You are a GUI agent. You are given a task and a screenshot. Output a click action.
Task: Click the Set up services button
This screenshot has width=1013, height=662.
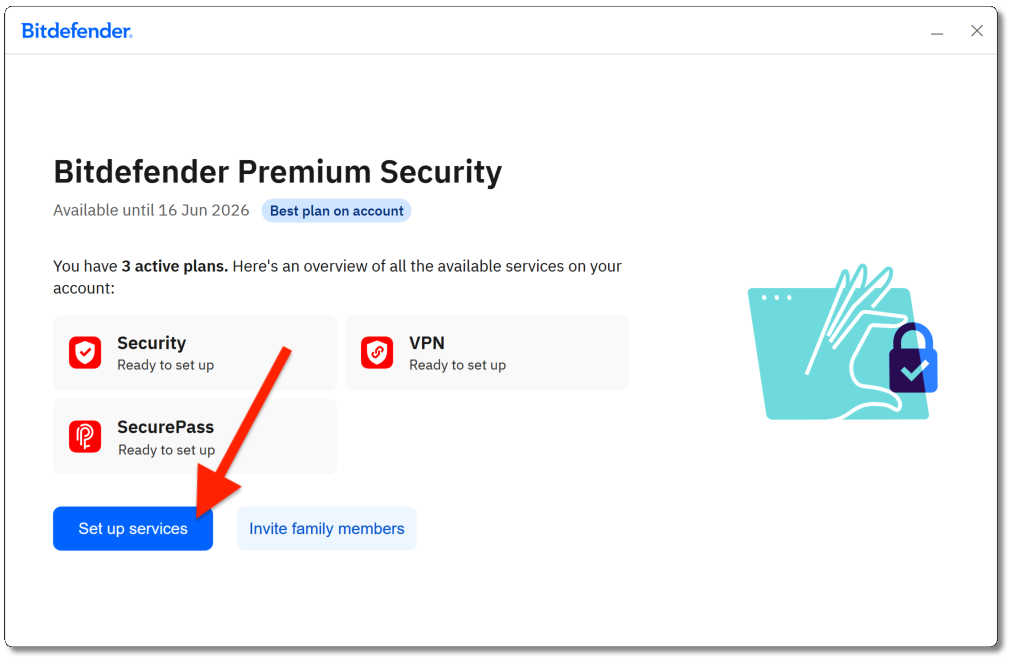click(132, 528)
